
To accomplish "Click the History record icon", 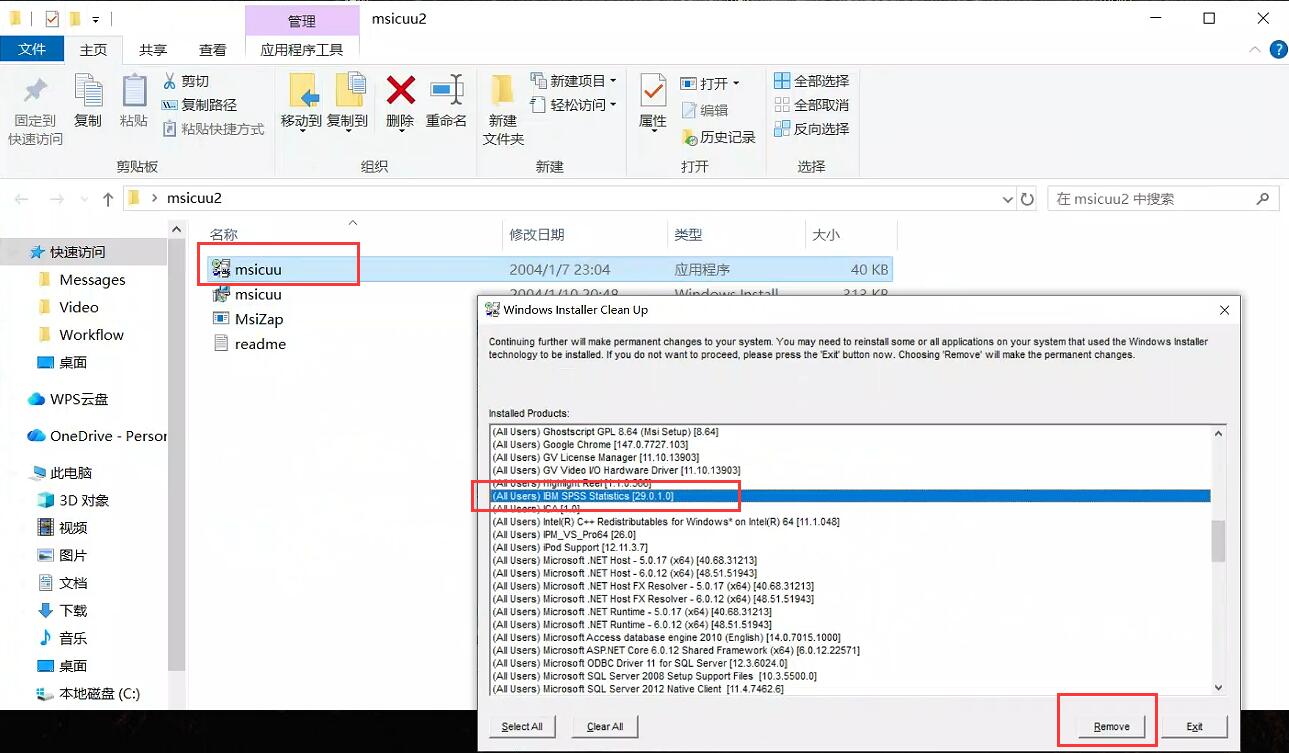I will click(690, 137).
